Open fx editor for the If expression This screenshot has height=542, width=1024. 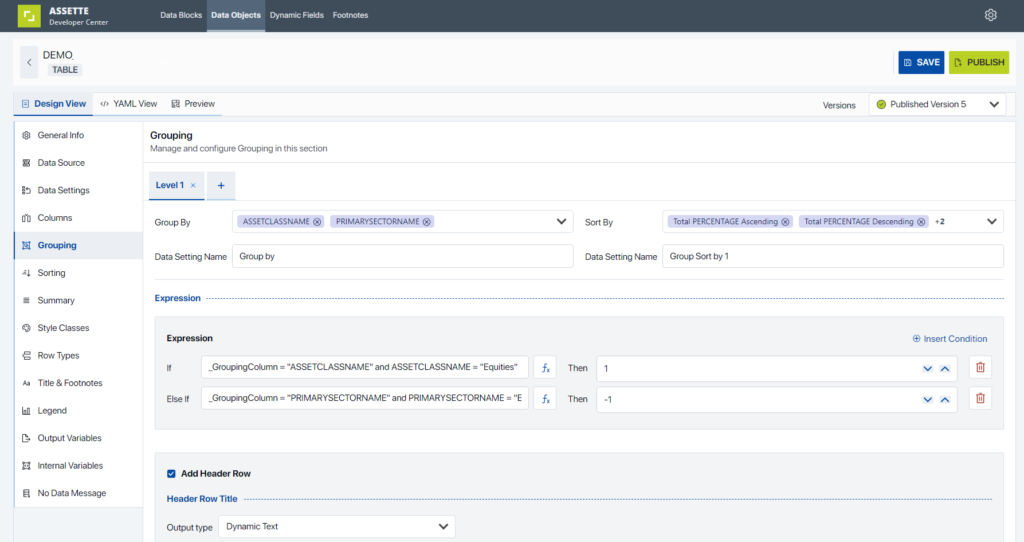tap(545, 368)
